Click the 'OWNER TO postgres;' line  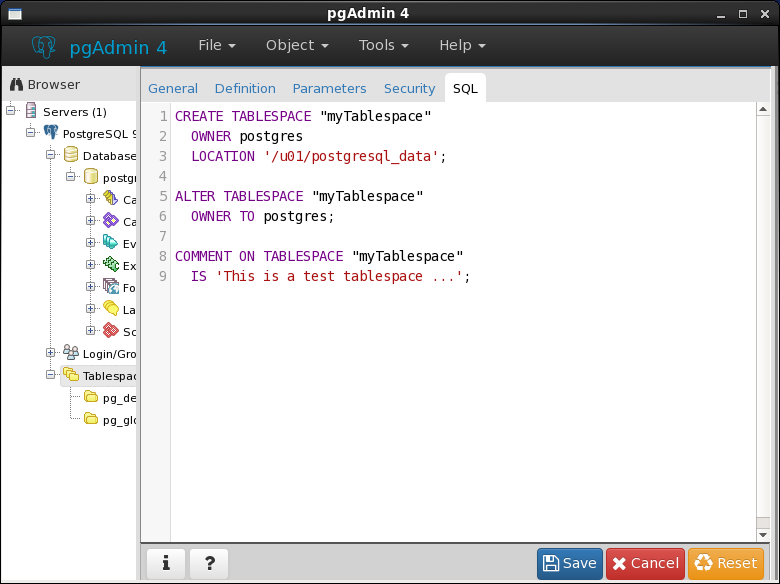pyautogui.click(x=263, y=216)
